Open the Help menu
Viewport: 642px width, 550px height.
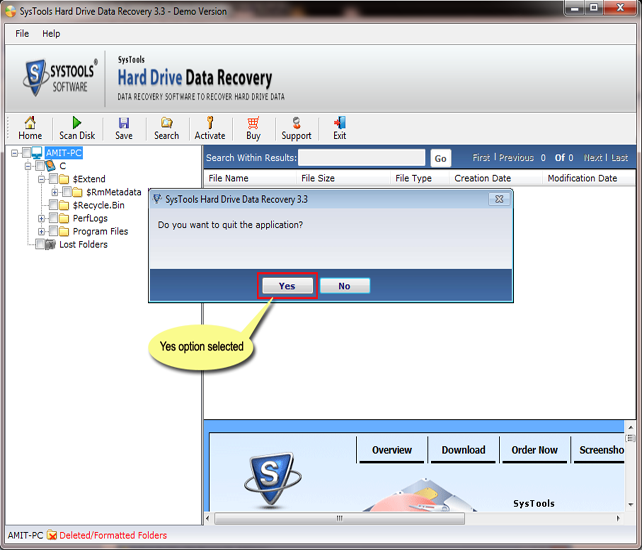pyautogui.click(x=51, y=34)
